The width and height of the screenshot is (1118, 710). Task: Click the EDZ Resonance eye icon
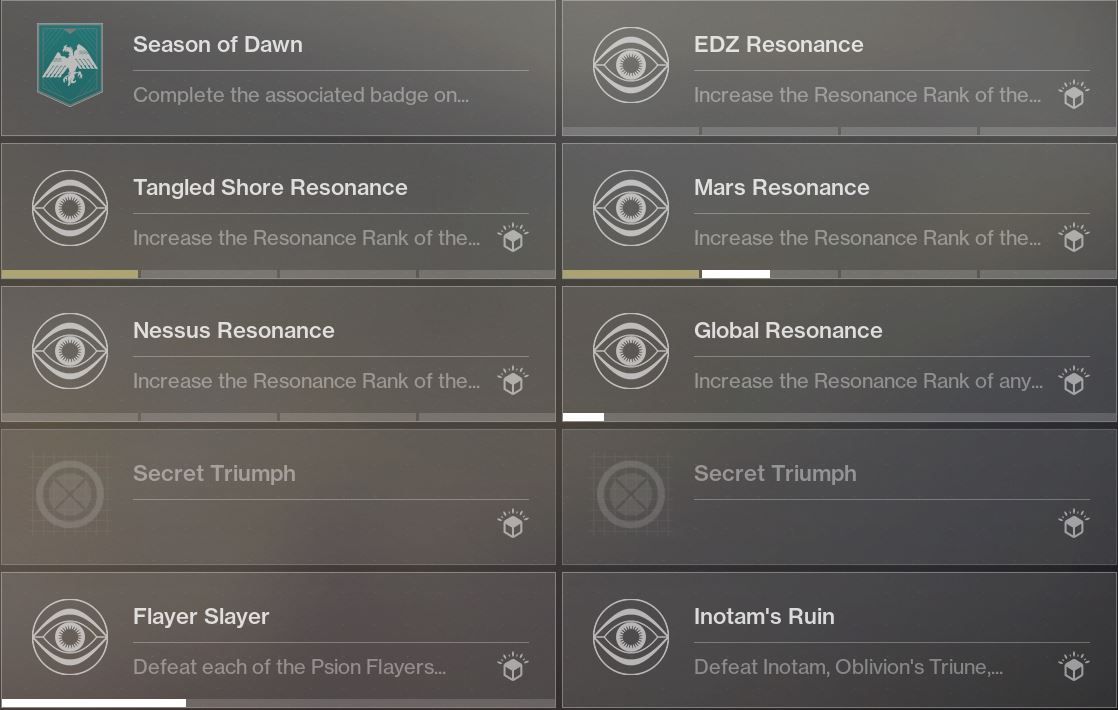(x=631, y=65)
